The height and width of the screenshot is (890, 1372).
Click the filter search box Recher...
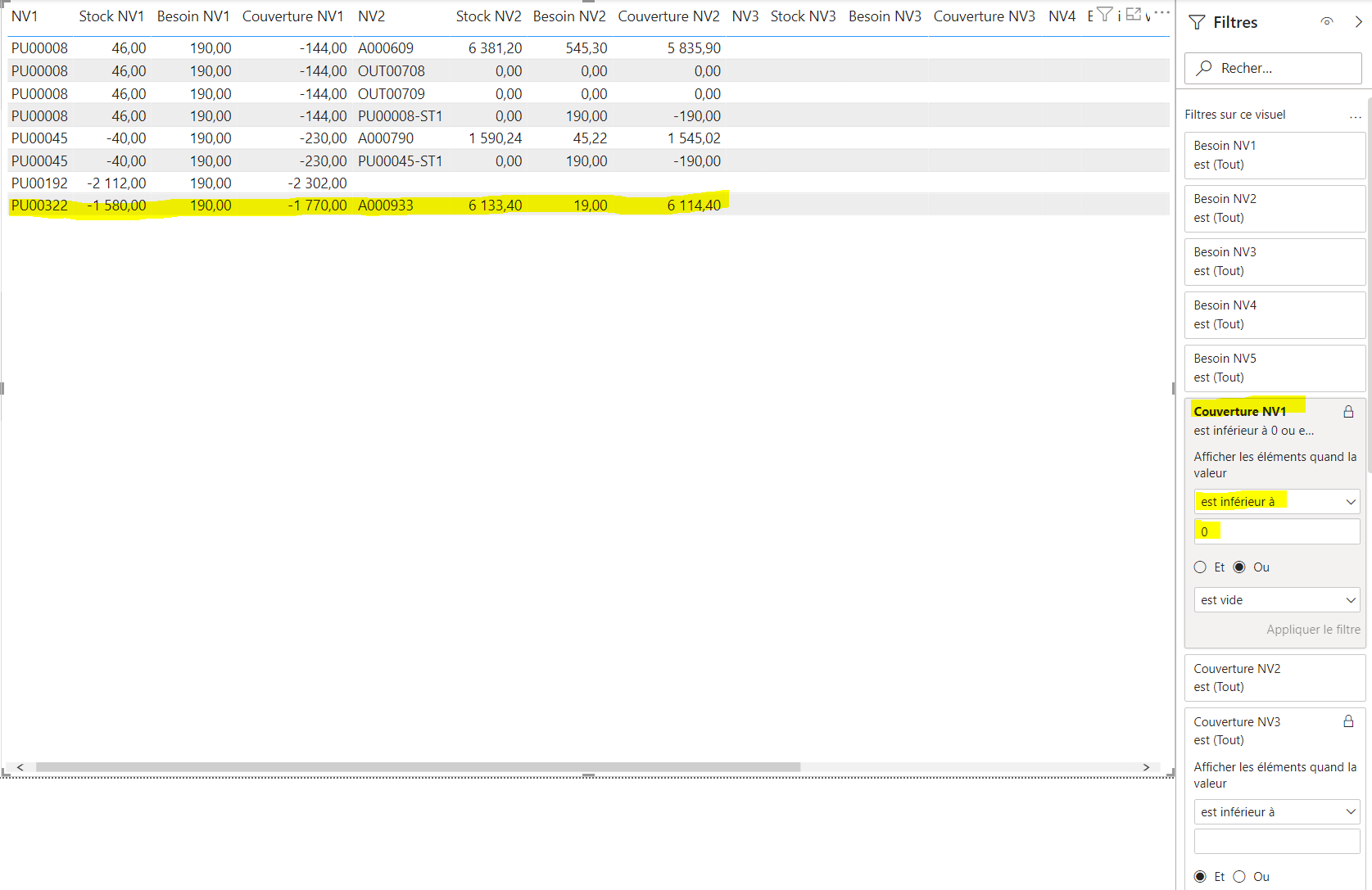(x=1273, y=68)
